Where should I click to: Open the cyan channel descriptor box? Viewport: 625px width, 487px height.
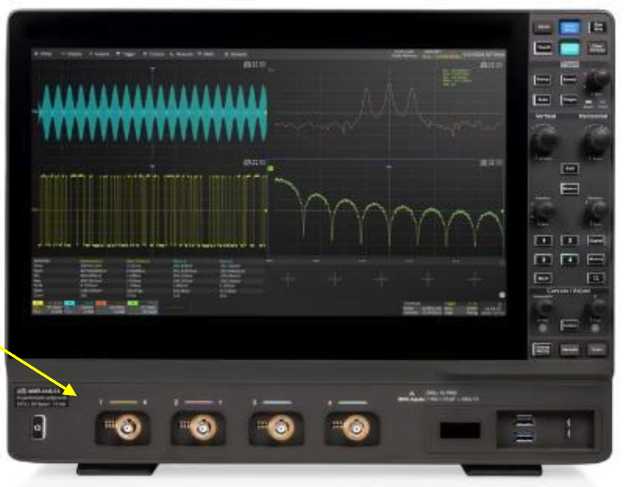(x=72, y=305)
